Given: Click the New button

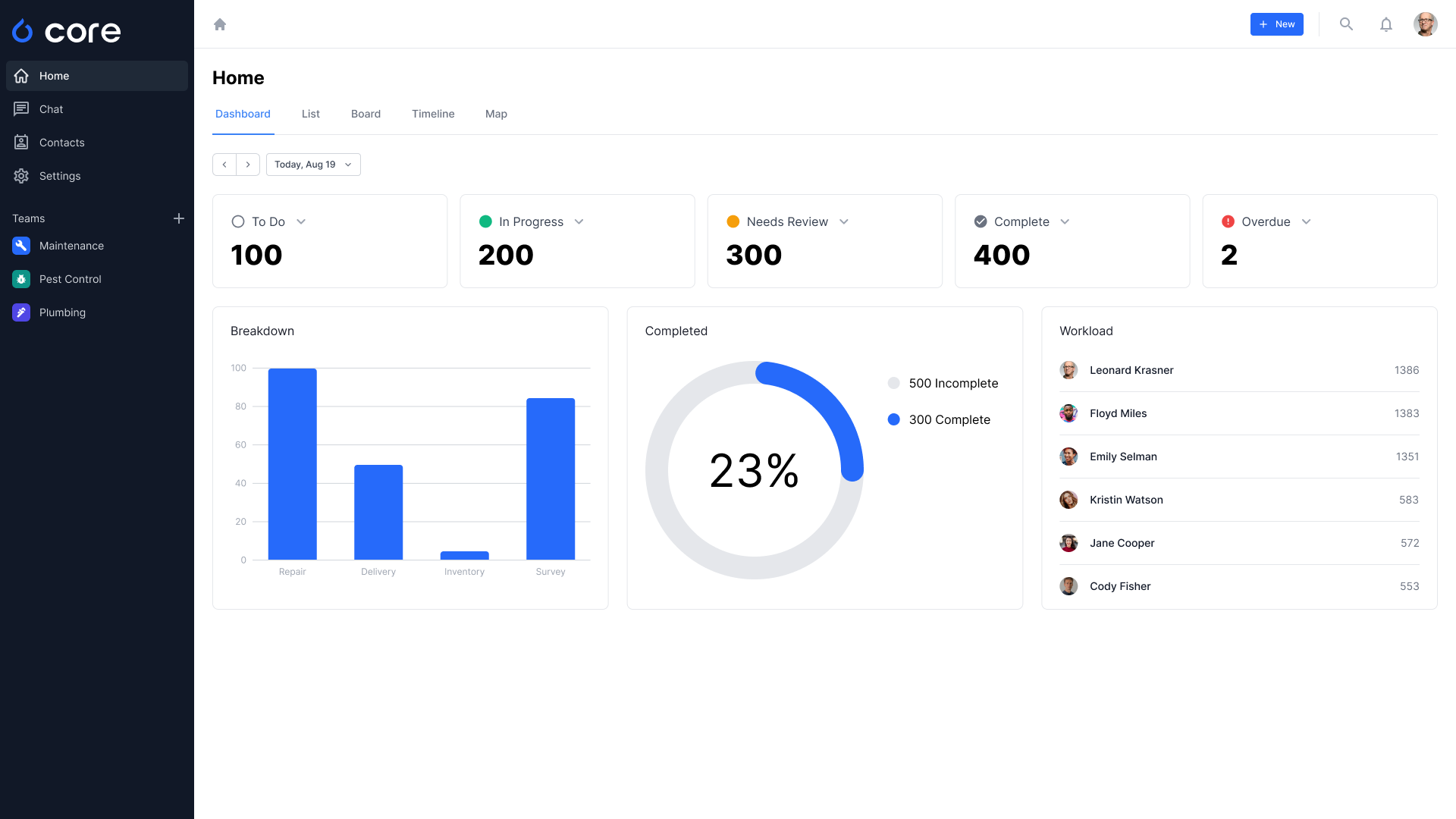Looking at the screenshot, I should 1276,24.
